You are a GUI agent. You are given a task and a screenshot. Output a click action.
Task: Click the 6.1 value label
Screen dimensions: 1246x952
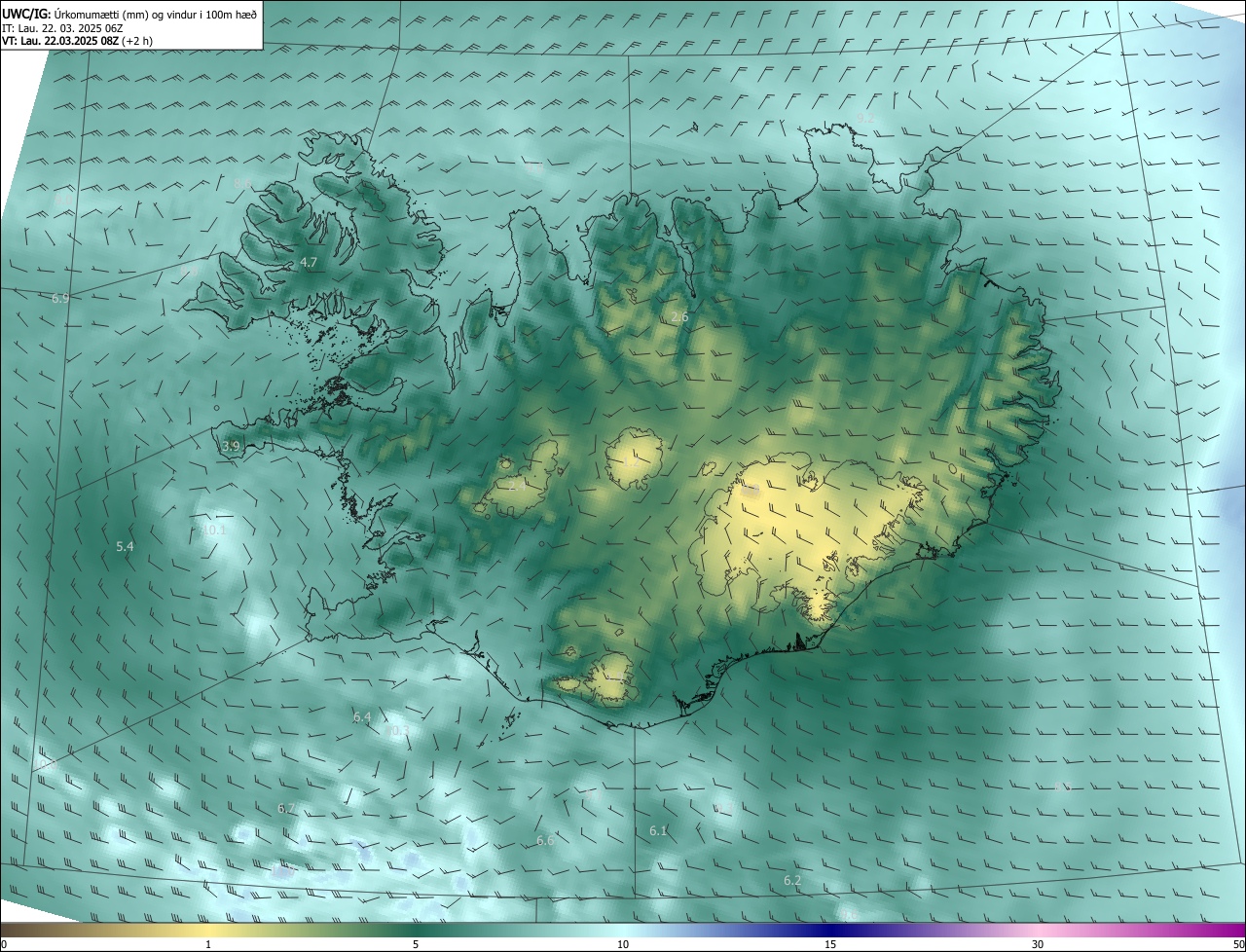coord(658,830)
